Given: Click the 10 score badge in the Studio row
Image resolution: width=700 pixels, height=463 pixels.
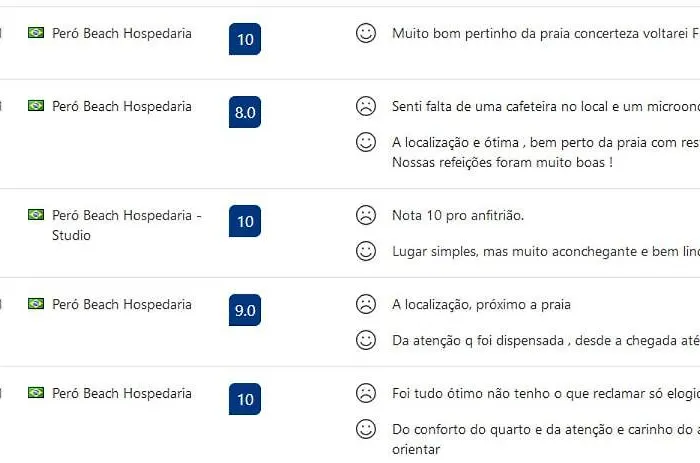Looking at the screenshot, I should tap(245, 221).
